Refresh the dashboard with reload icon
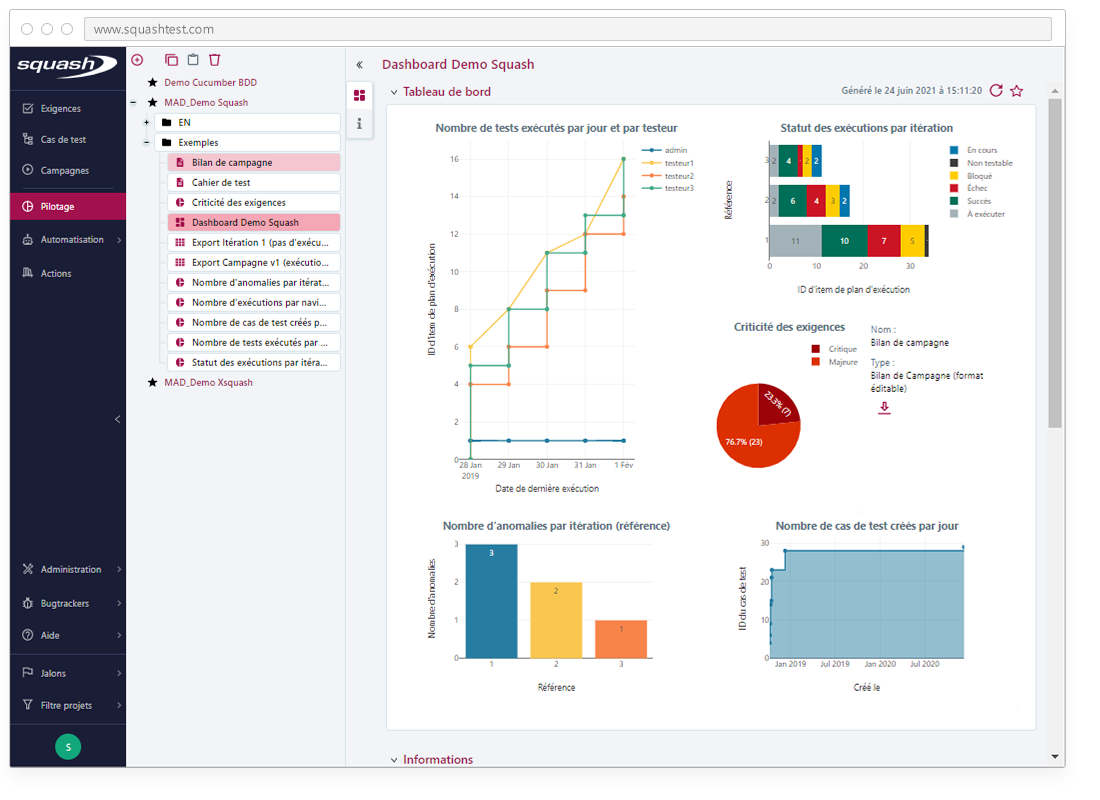The image size is (1100, 800). click(x=995, y=91)
